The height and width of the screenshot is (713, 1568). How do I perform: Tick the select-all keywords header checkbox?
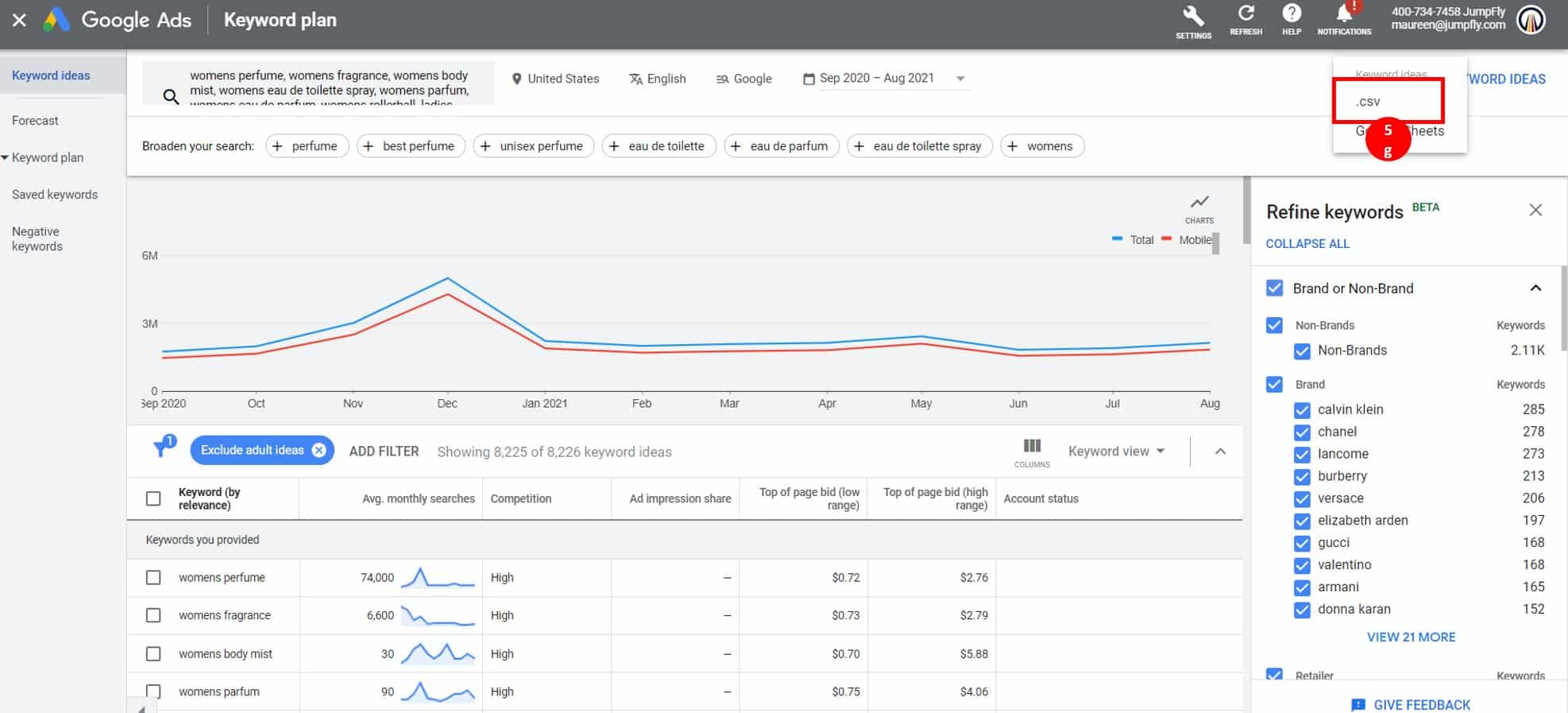153,498
